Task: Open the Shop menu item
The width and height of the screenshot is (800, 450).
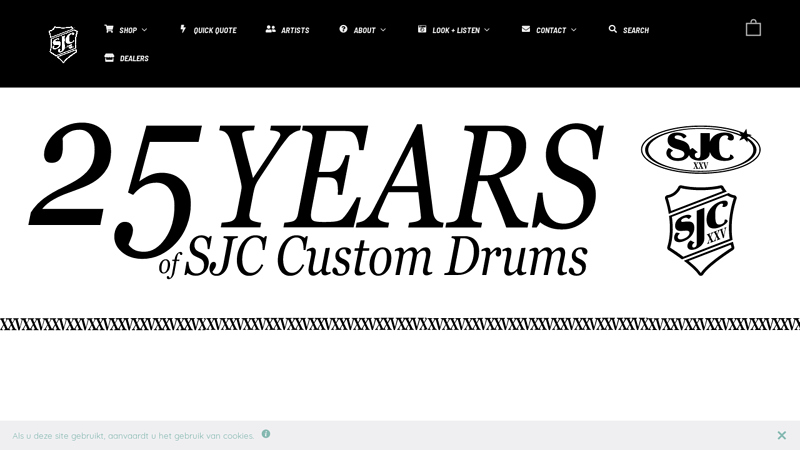Action: pos(128,30)
